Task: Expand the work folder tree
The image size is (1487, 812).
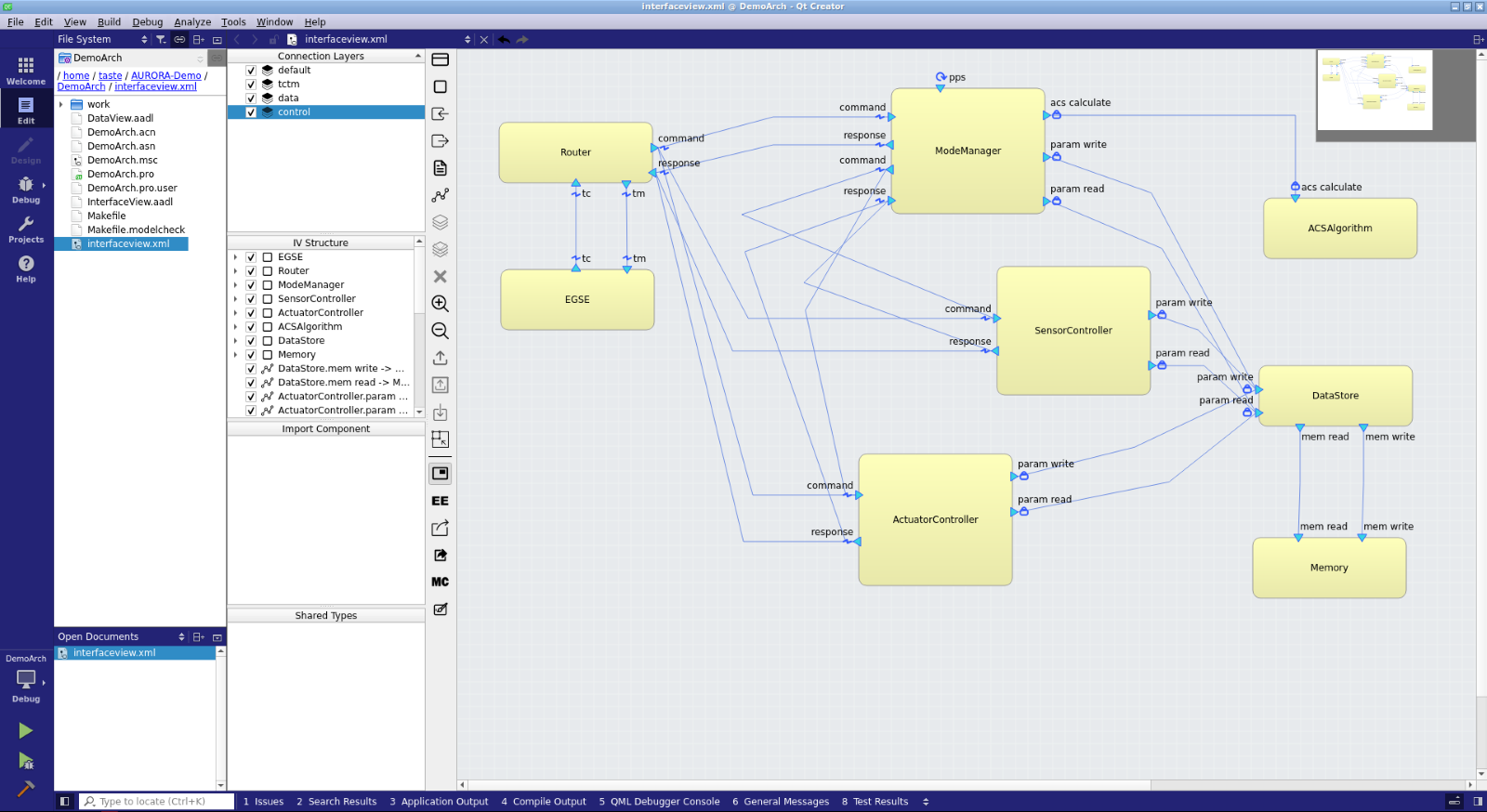Action: tap(61, 105)
